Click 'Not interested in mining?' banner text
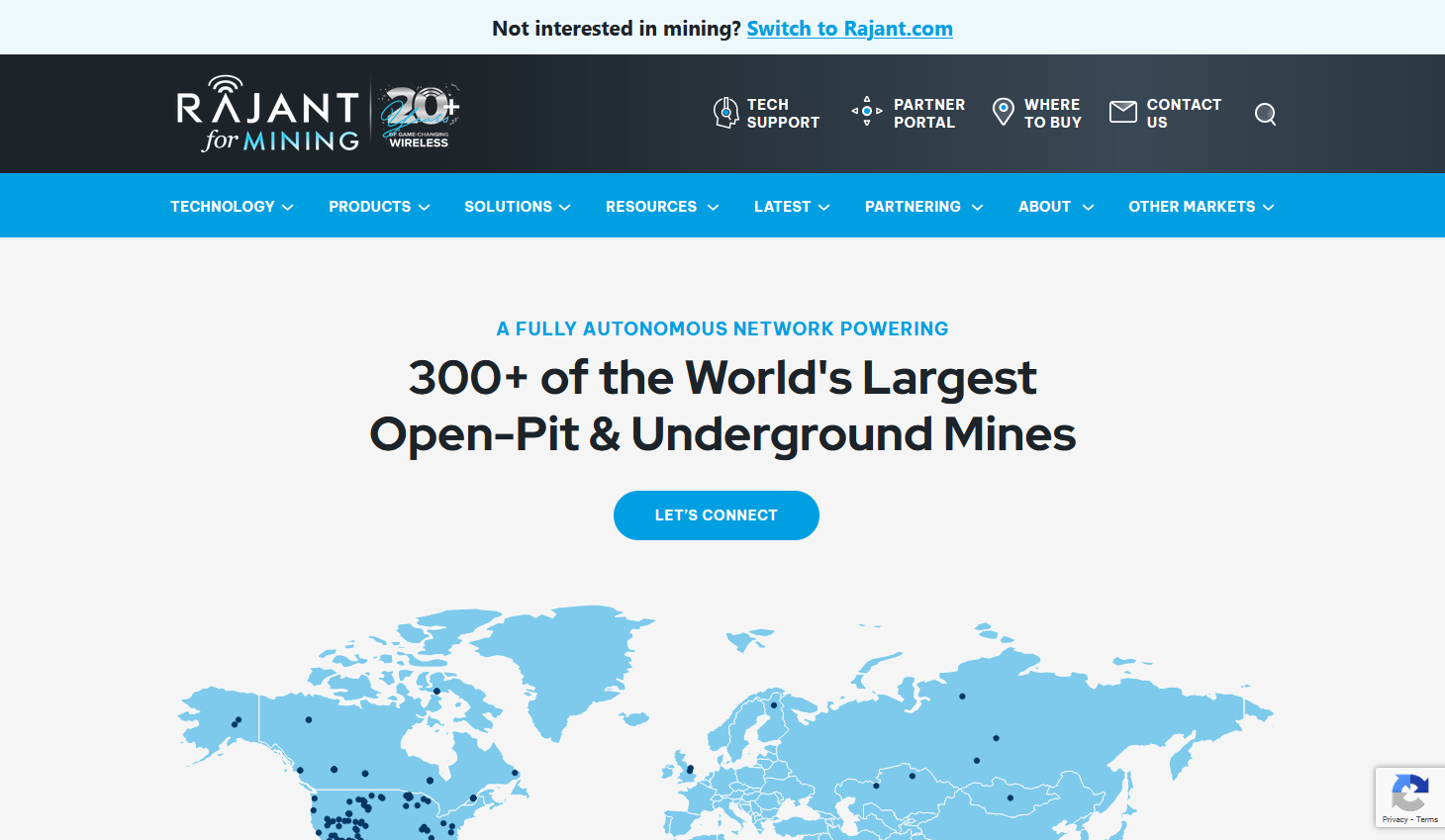Screen dimensions: 1445x840 tap(617, 29)
